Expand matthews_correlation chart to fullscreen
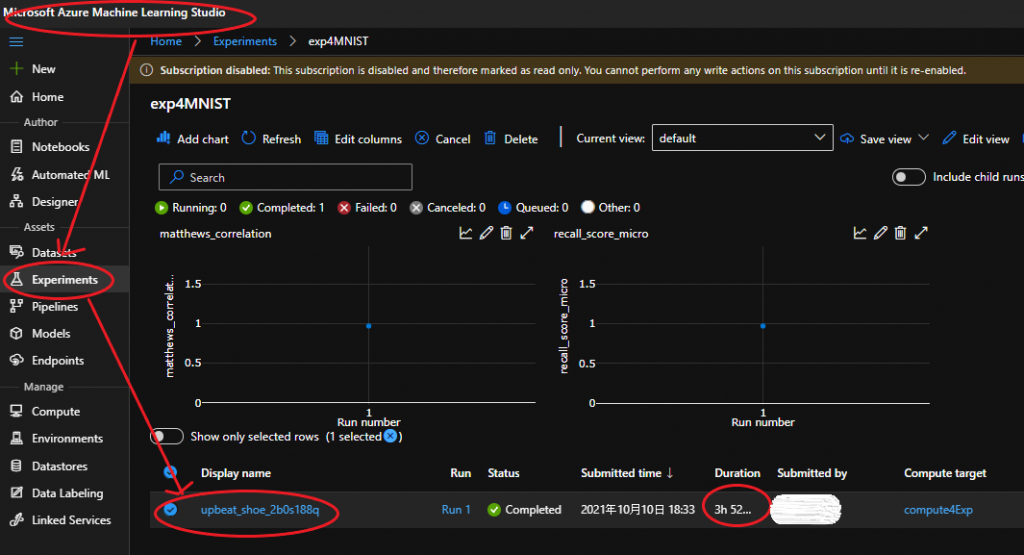This screenshot has height=555, width=1024. pos(527,233)
